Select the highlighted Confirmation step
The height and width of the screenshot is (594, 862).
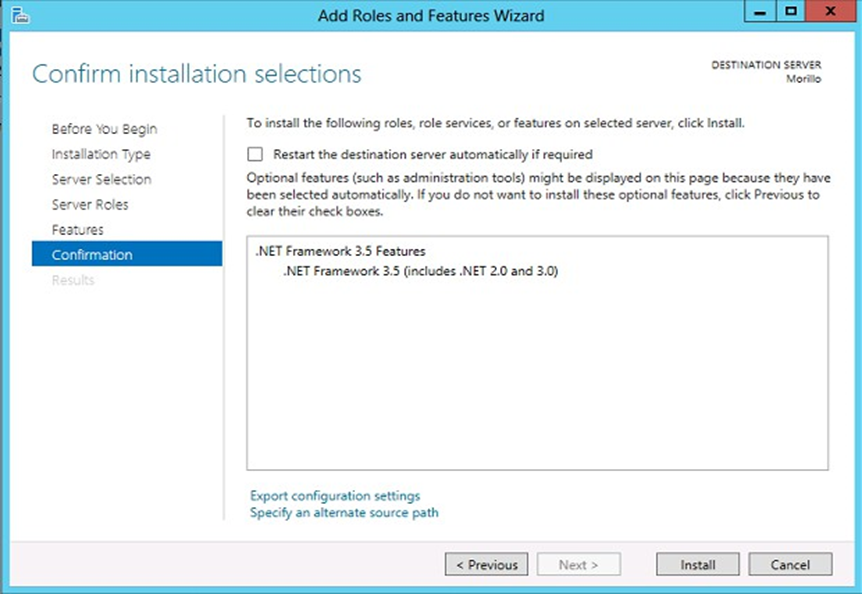coord(92,255)
